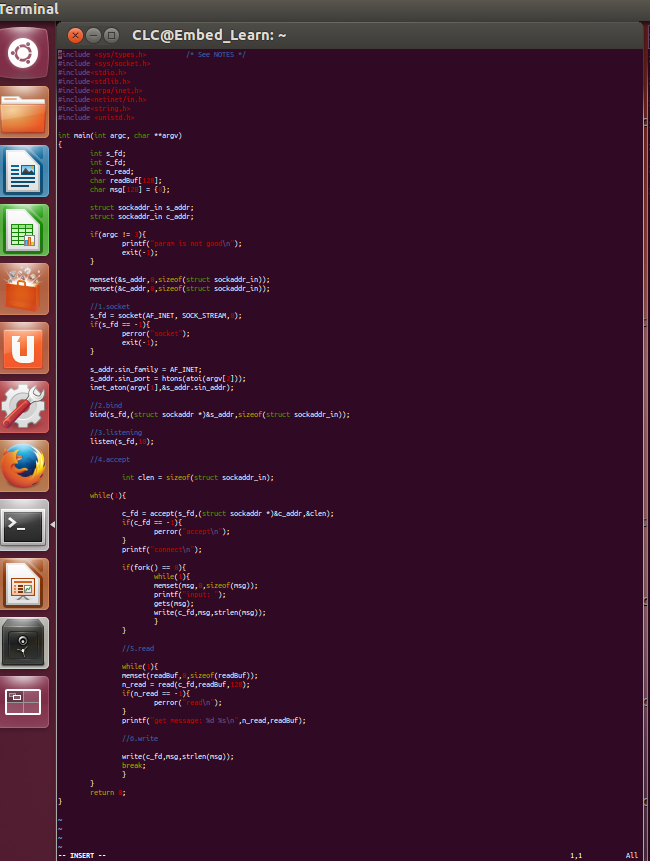Maximize the terminal window

click(111, 36)
